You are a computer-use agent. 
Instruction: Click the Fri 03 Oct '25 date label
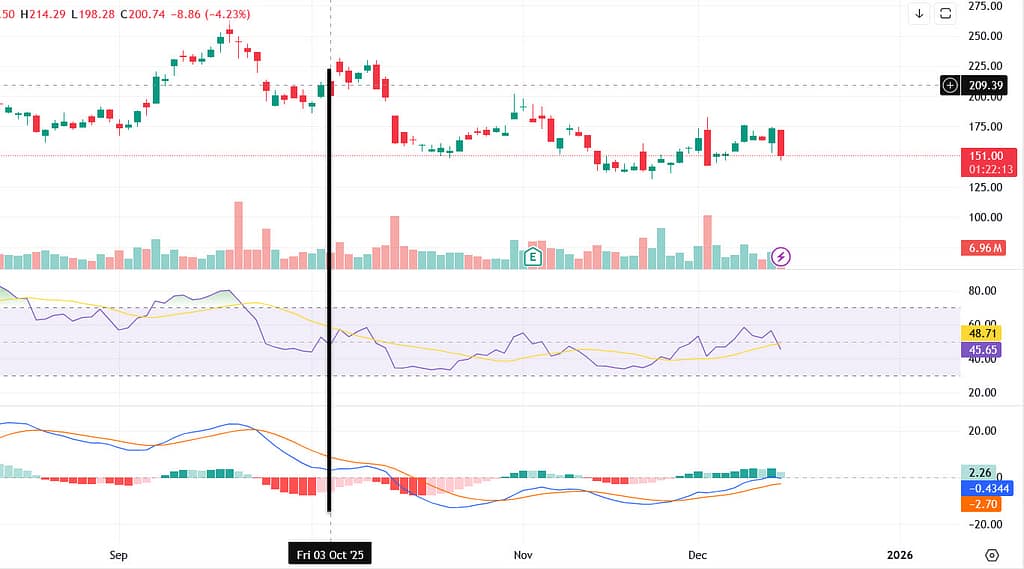click(x=329, y=554)
